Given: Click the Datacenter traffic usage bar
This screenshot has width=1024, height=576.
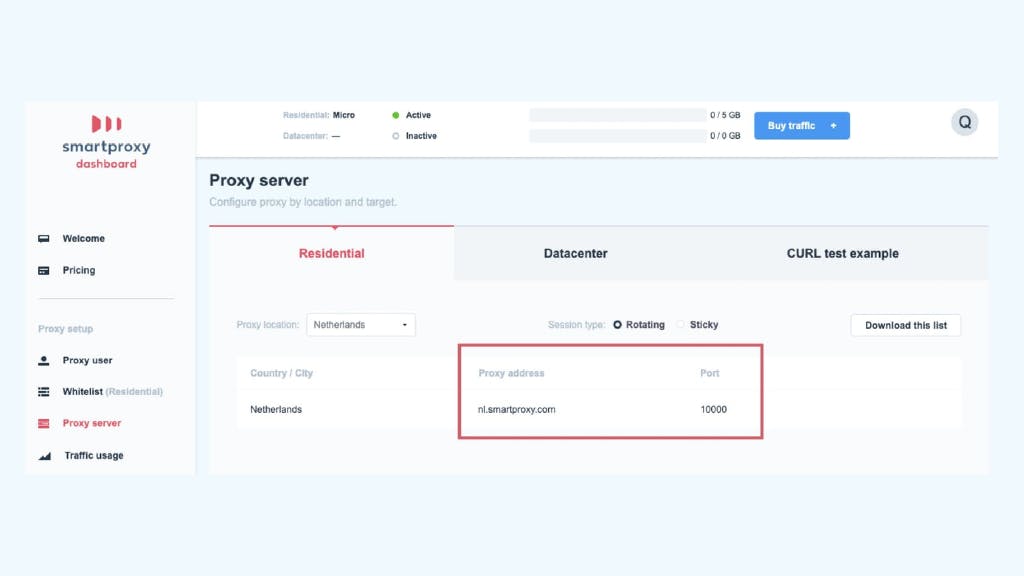Looking at the screenshot, I should pyautogui.click(x=618, y=136).
